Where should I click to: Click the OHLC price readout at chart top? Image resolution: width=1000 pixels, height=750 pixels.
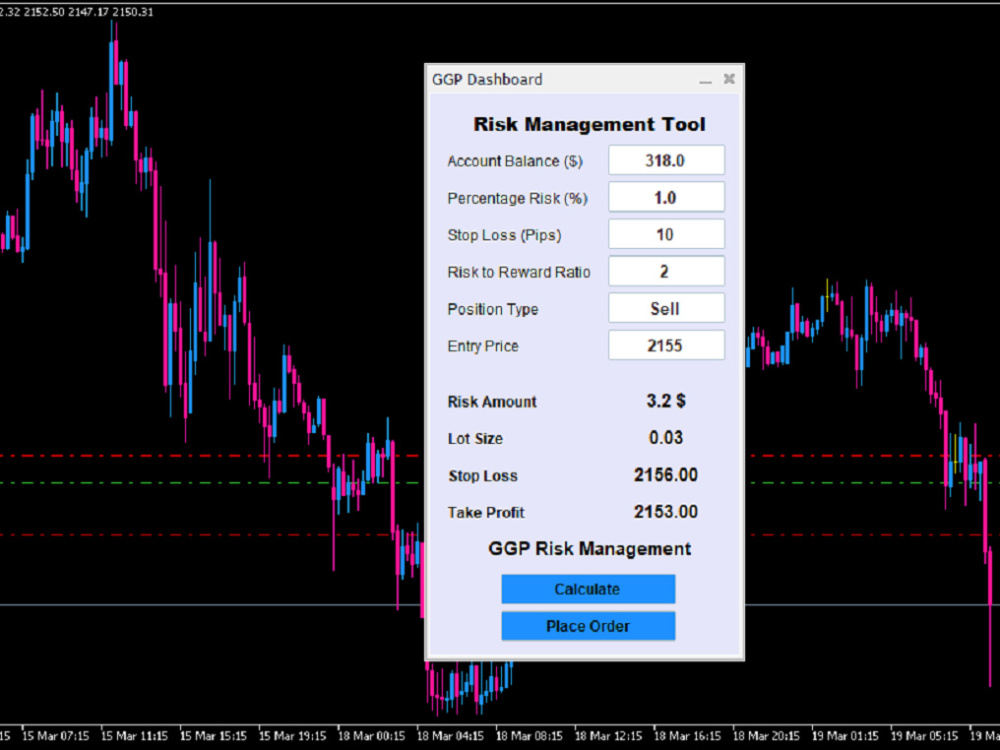click(77, 11)
